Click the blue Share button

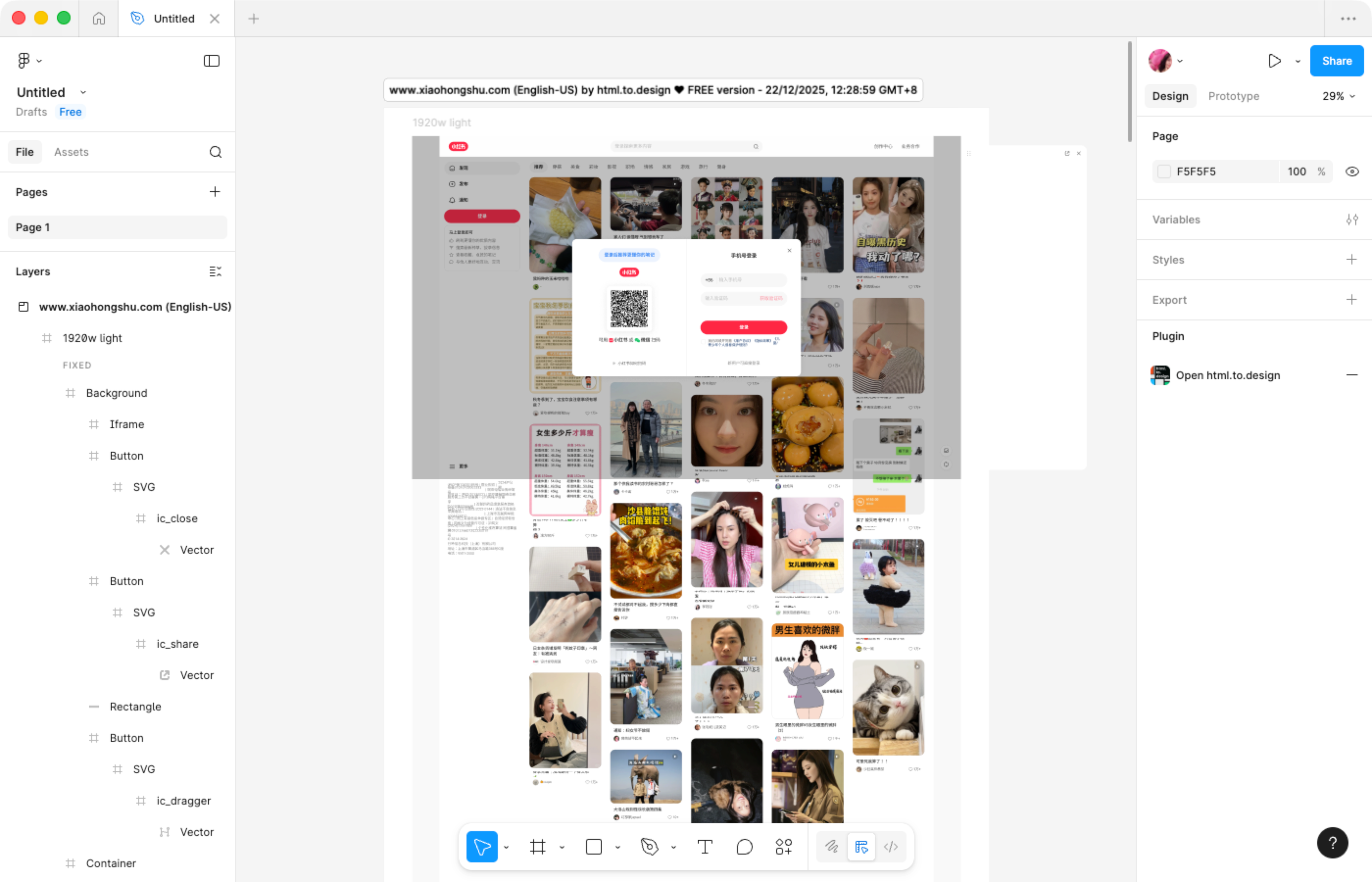pos(1337,61)
